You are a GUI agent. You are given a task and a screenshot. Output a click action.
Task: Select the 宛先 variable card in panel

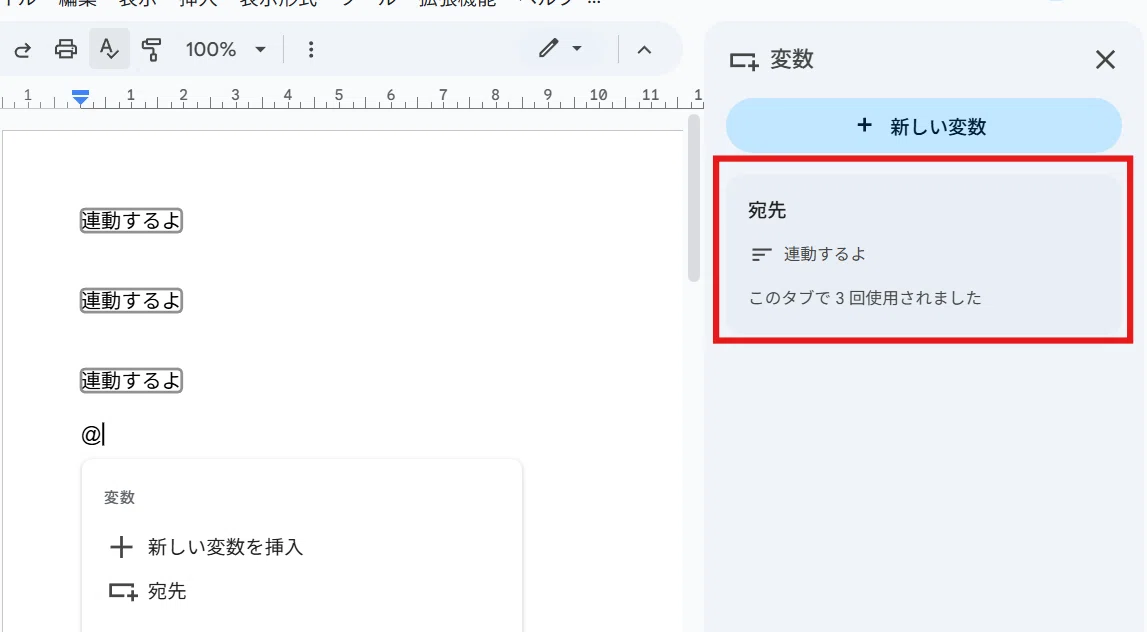point(923,255)
